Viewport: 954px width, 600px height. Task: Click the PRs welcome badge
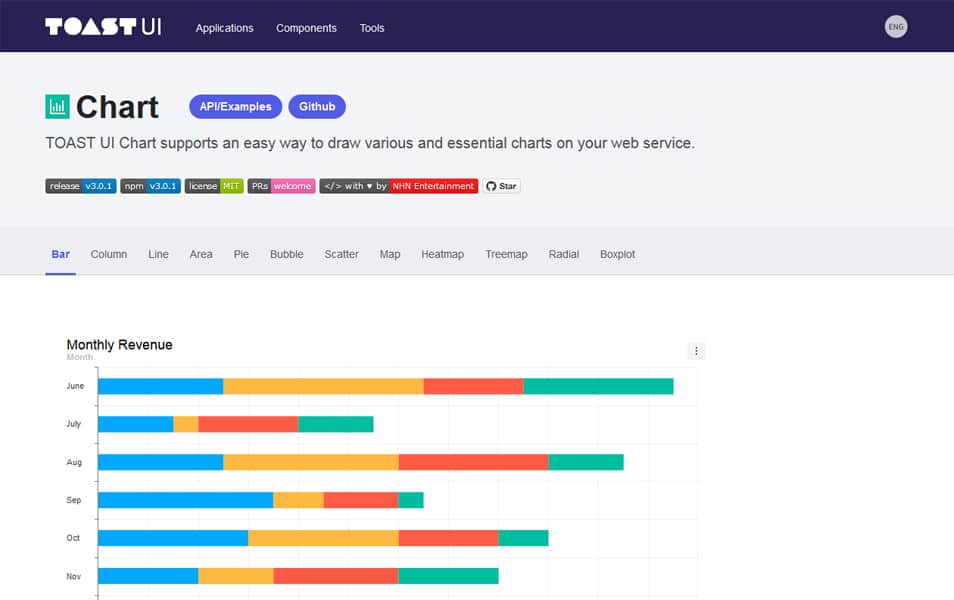coord(281,186)
